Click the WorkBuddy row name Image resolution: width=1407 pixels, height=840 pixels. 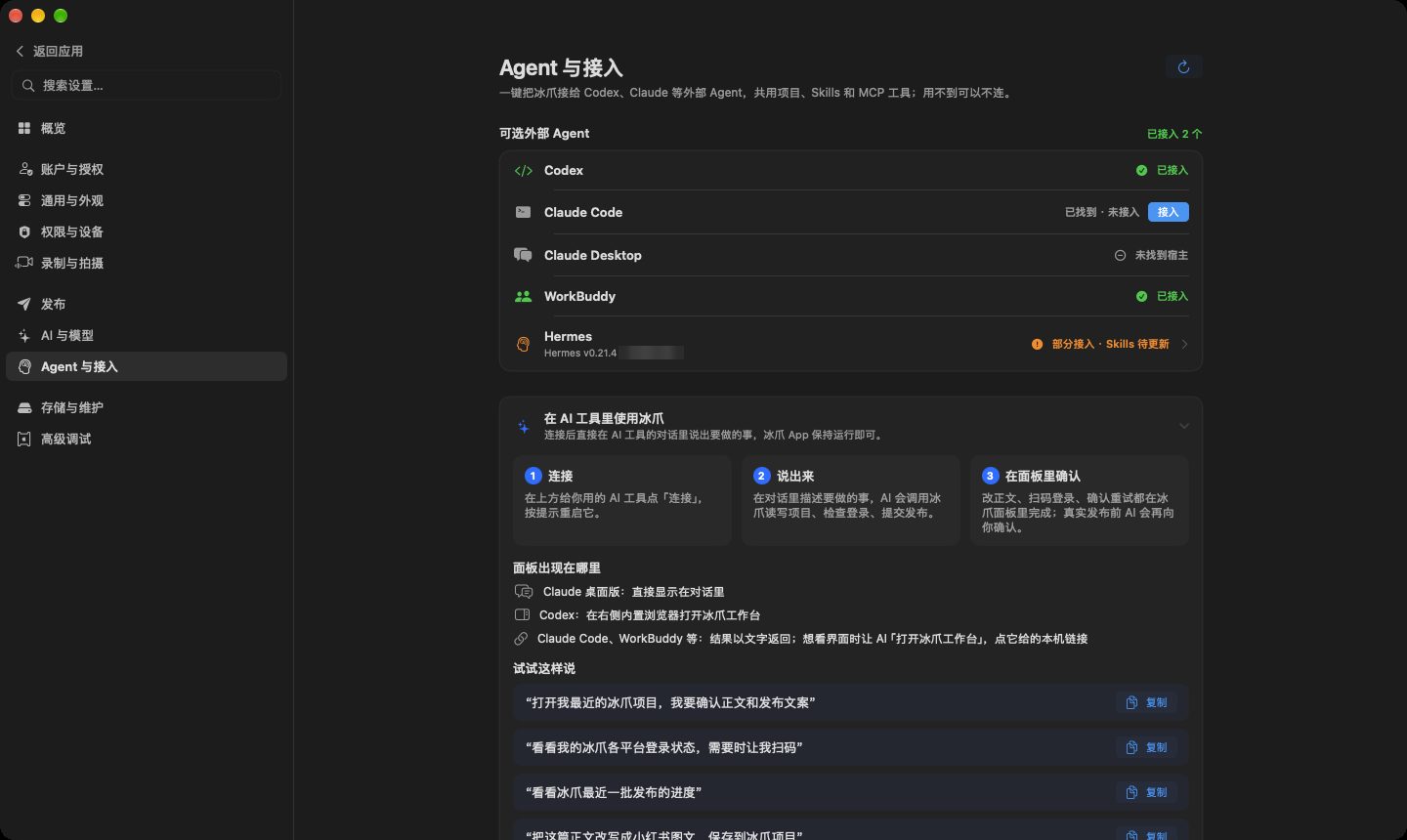[x=579, y=296]
